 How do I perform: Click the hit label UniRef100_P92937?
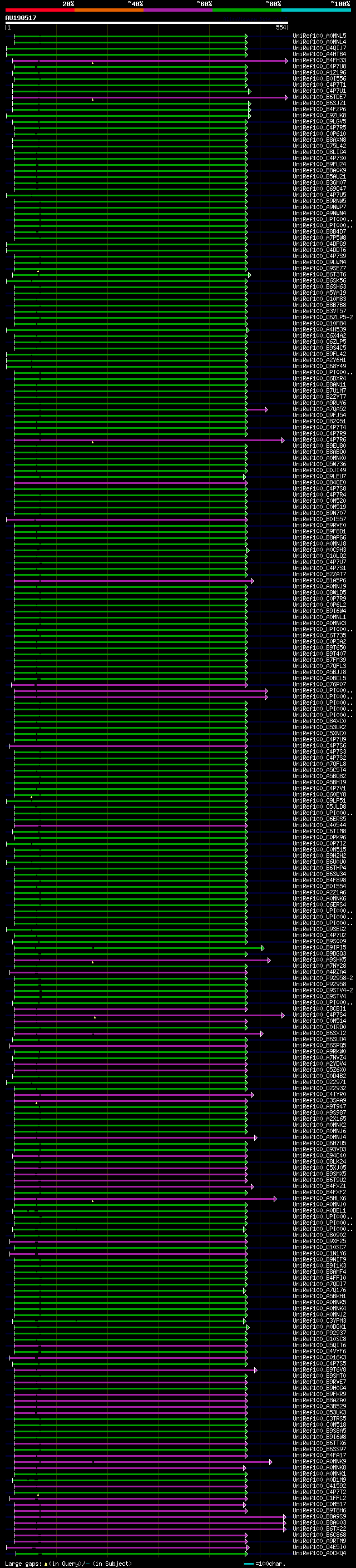319,1333
